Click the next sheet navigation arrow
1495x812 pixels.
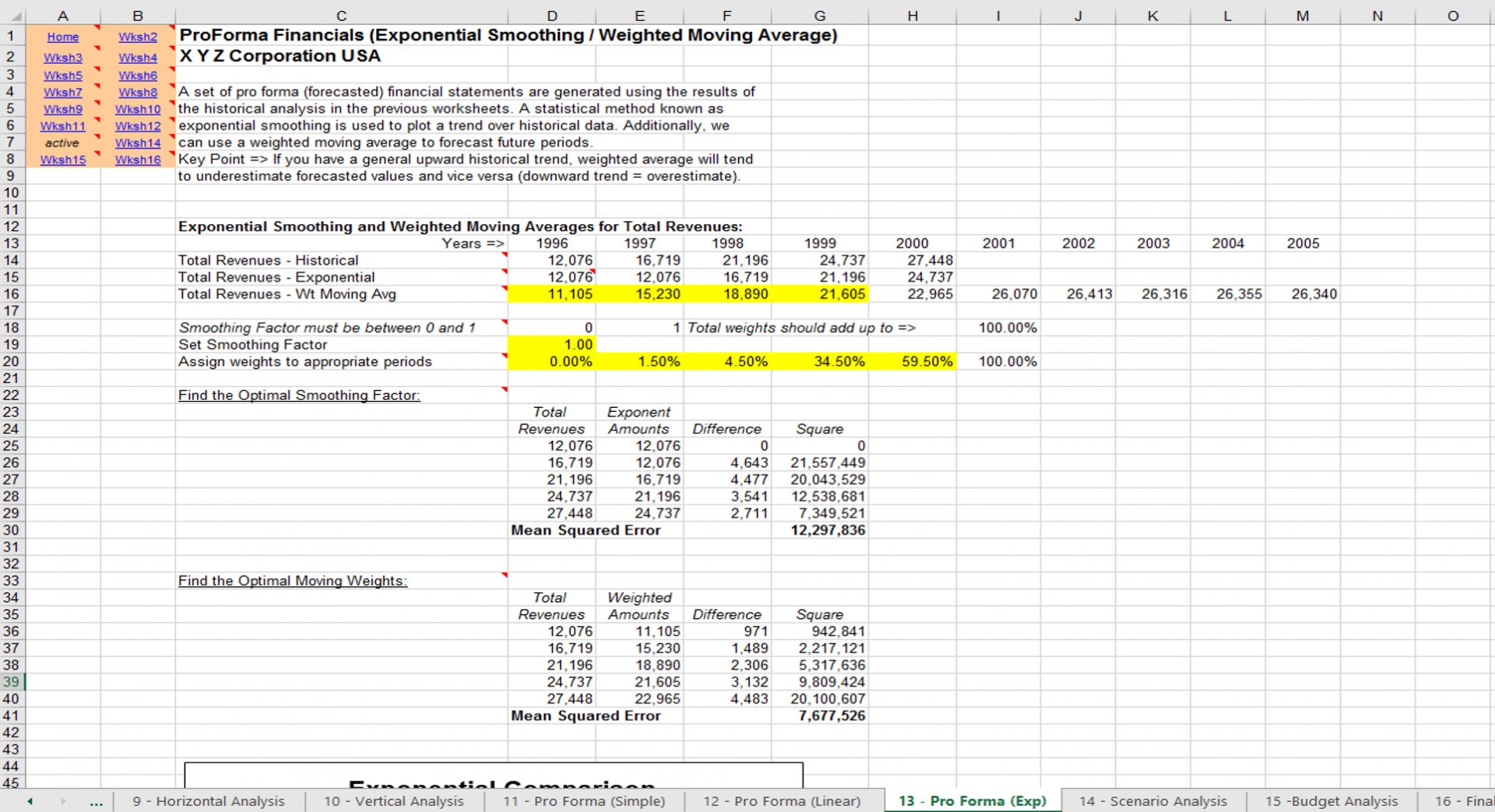pyautogui.click(x=63, y=801)
